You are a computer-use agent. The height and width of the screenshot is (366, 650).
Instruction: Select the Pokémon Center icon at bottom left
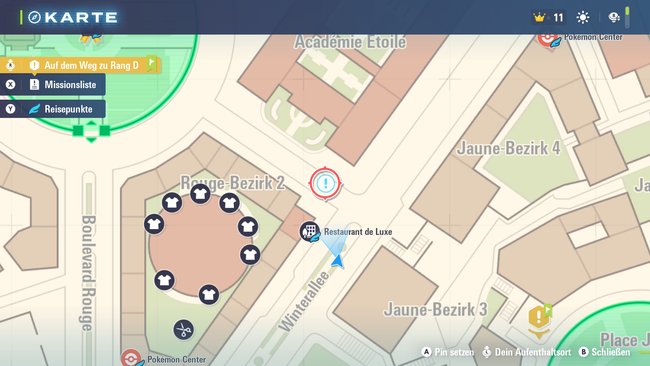coord(132,358)
